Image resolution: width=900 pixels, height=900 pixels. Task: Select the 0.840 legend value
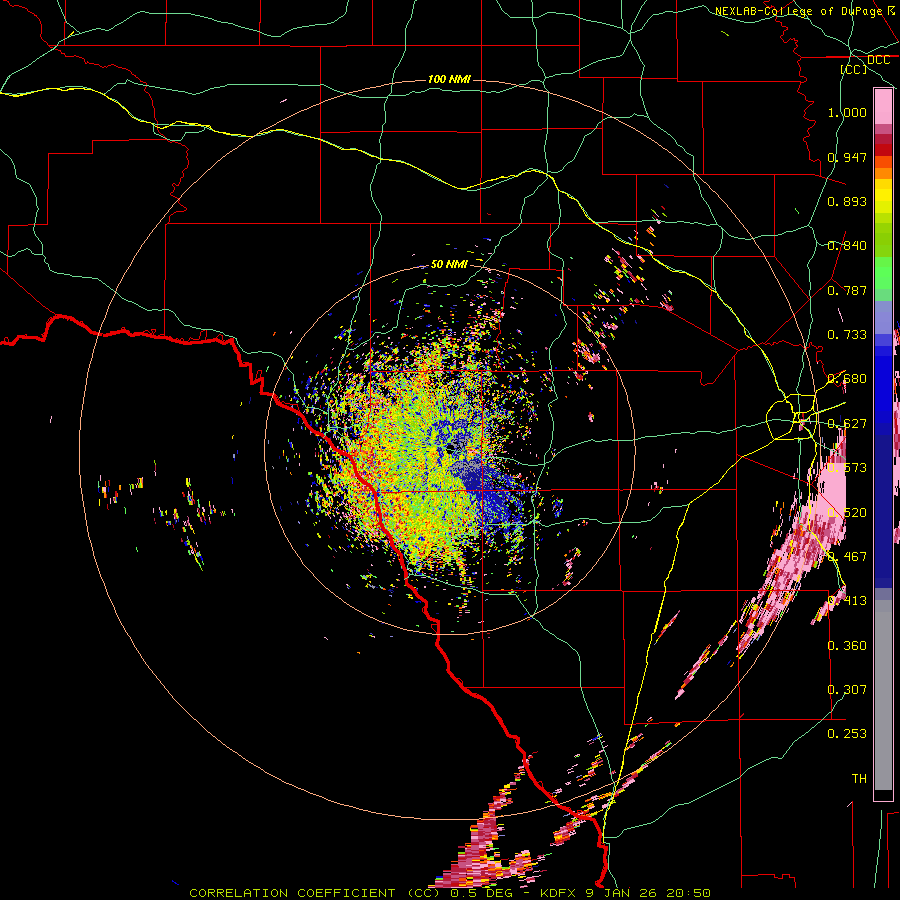coord(847,246)
